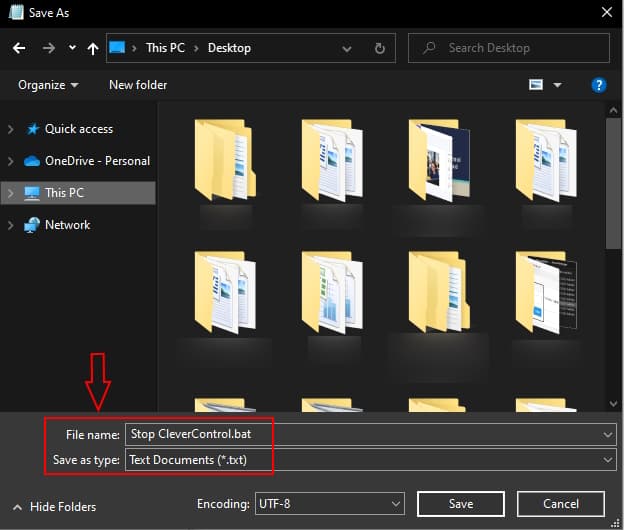Select the third folder in second row
The height and width of the screenshot is (530, 624).
point(439,292)
